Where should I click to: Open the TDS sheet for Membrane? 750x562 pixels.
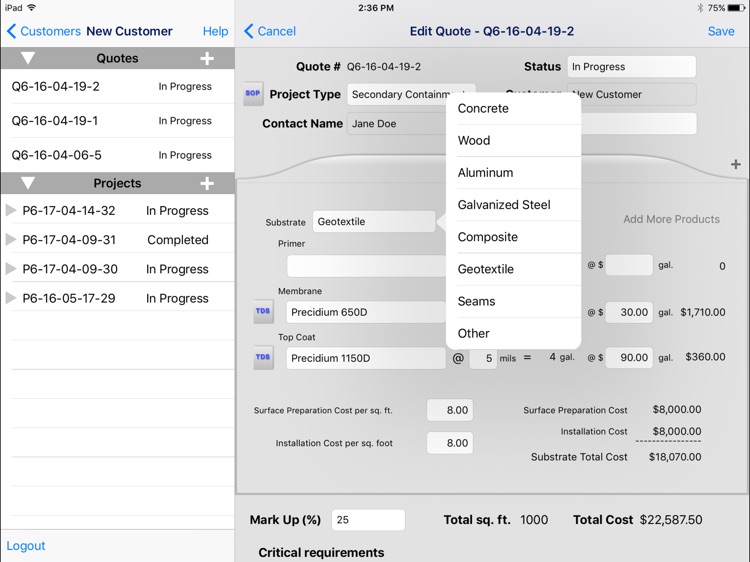[263, 312]
